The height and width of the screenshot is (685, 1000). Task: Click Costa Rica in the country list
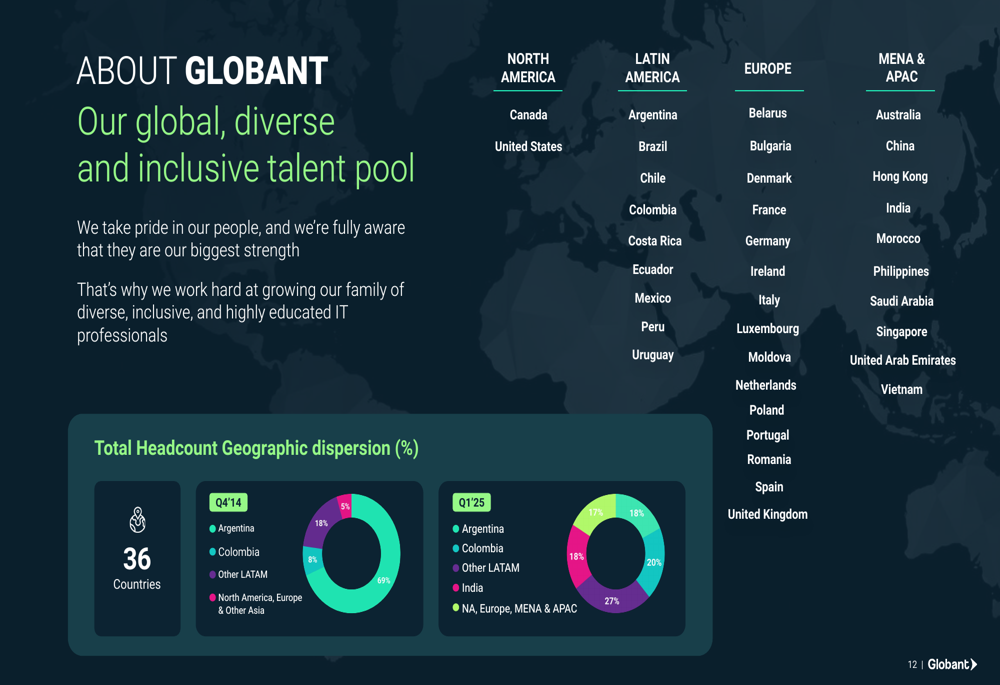[x=654, y=240]
